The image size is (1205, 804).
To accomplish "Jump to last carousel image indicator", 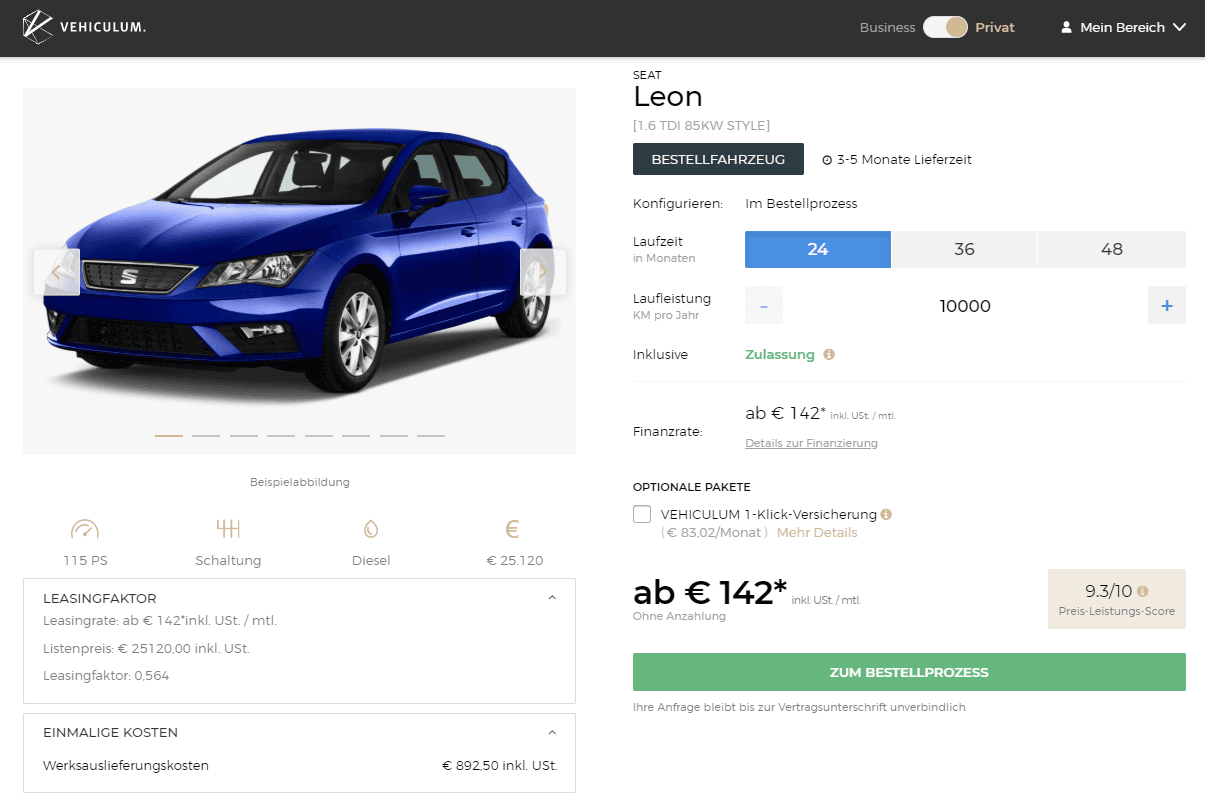I will 431,435.
